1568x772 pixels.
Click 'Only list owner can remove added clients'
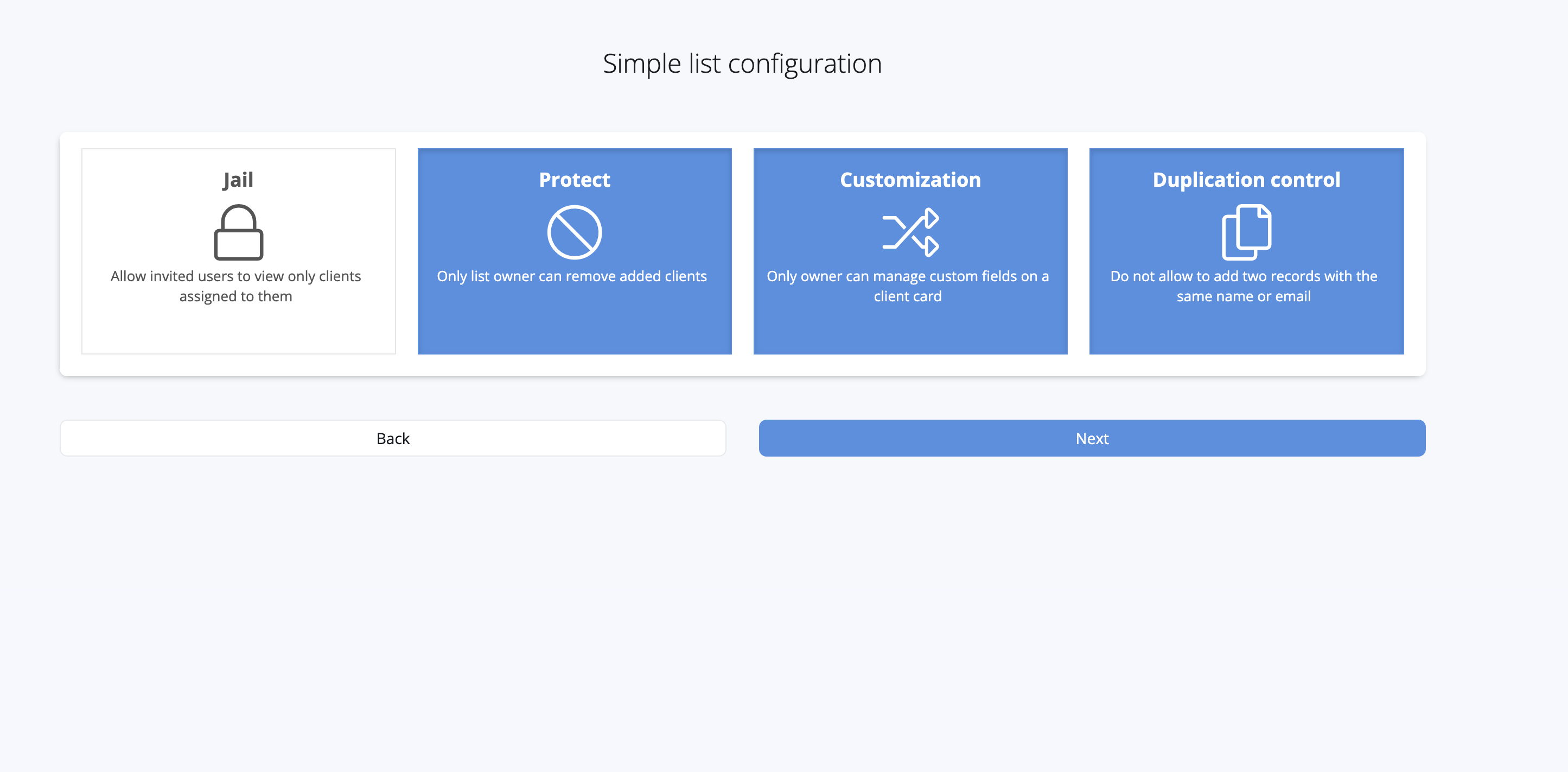tap(571, 277)
